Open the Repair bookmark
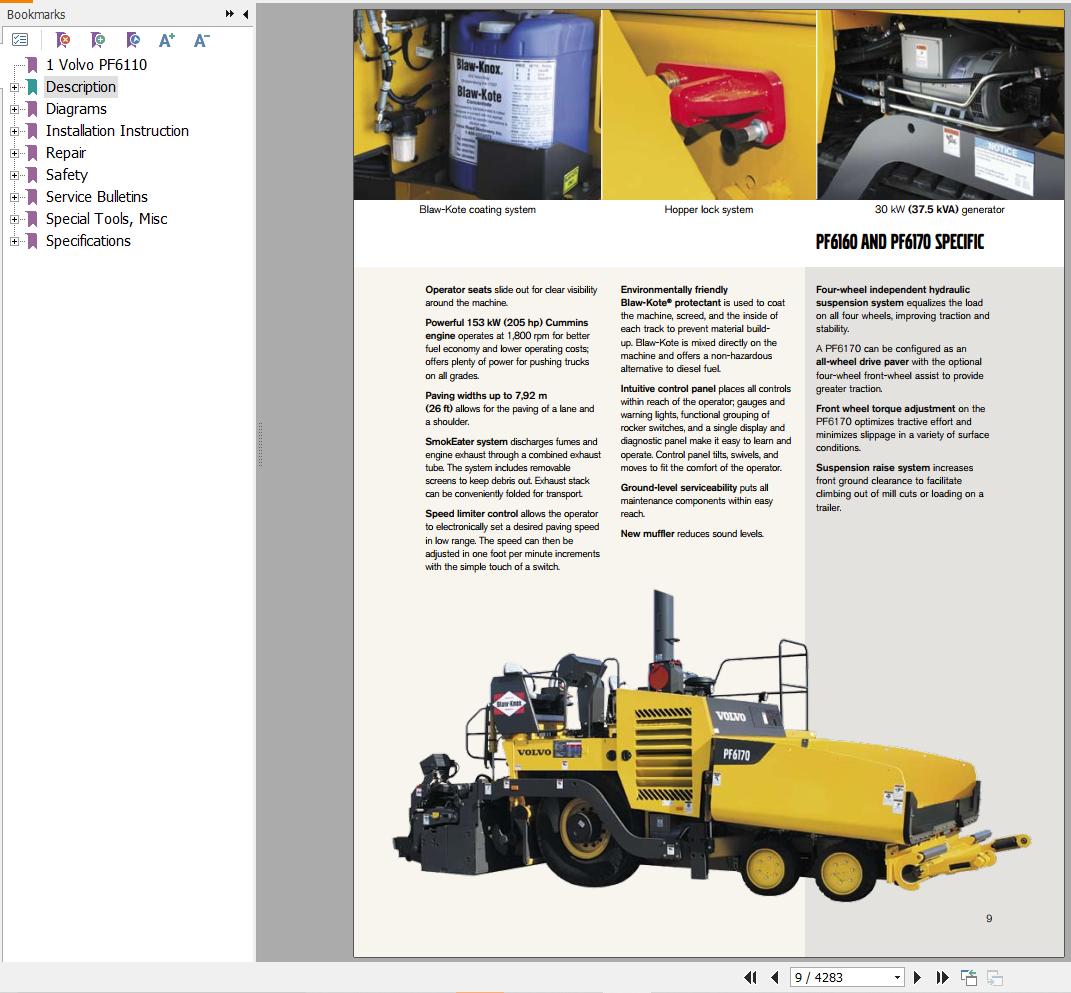 click(x=66, y=152)
